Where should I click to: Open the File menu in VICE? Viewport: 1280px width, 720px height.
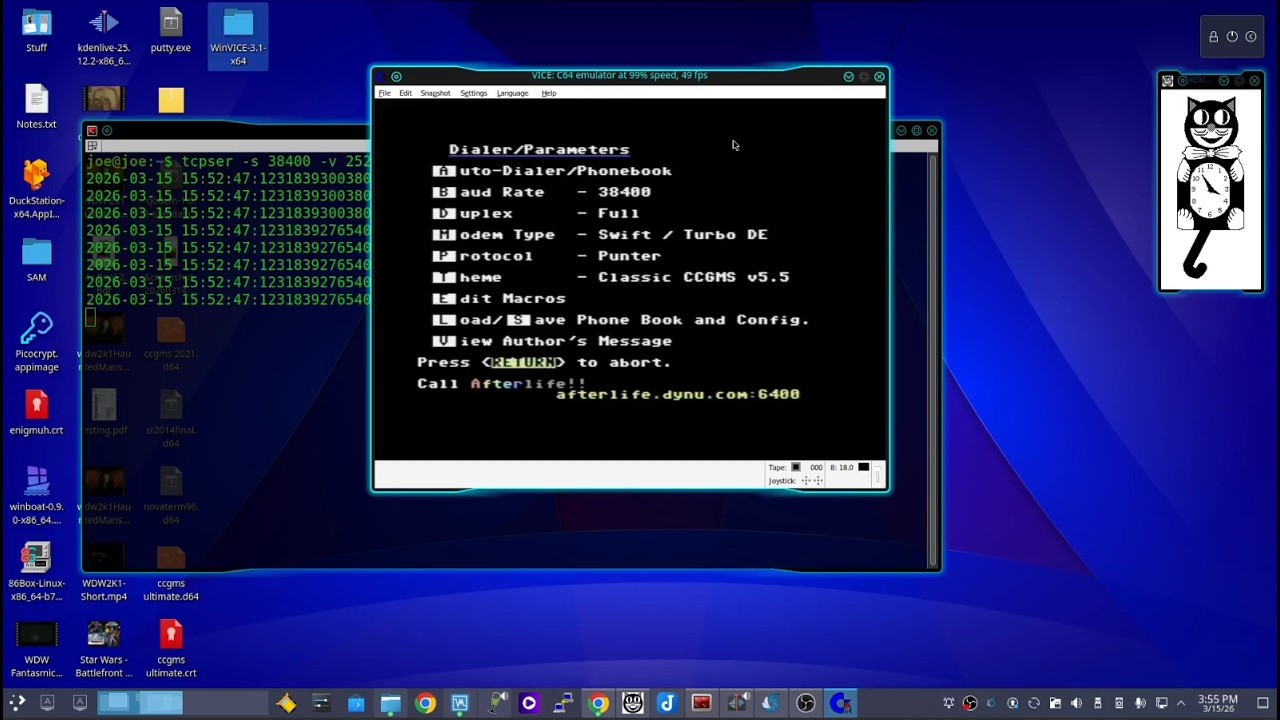pos(384,93)
